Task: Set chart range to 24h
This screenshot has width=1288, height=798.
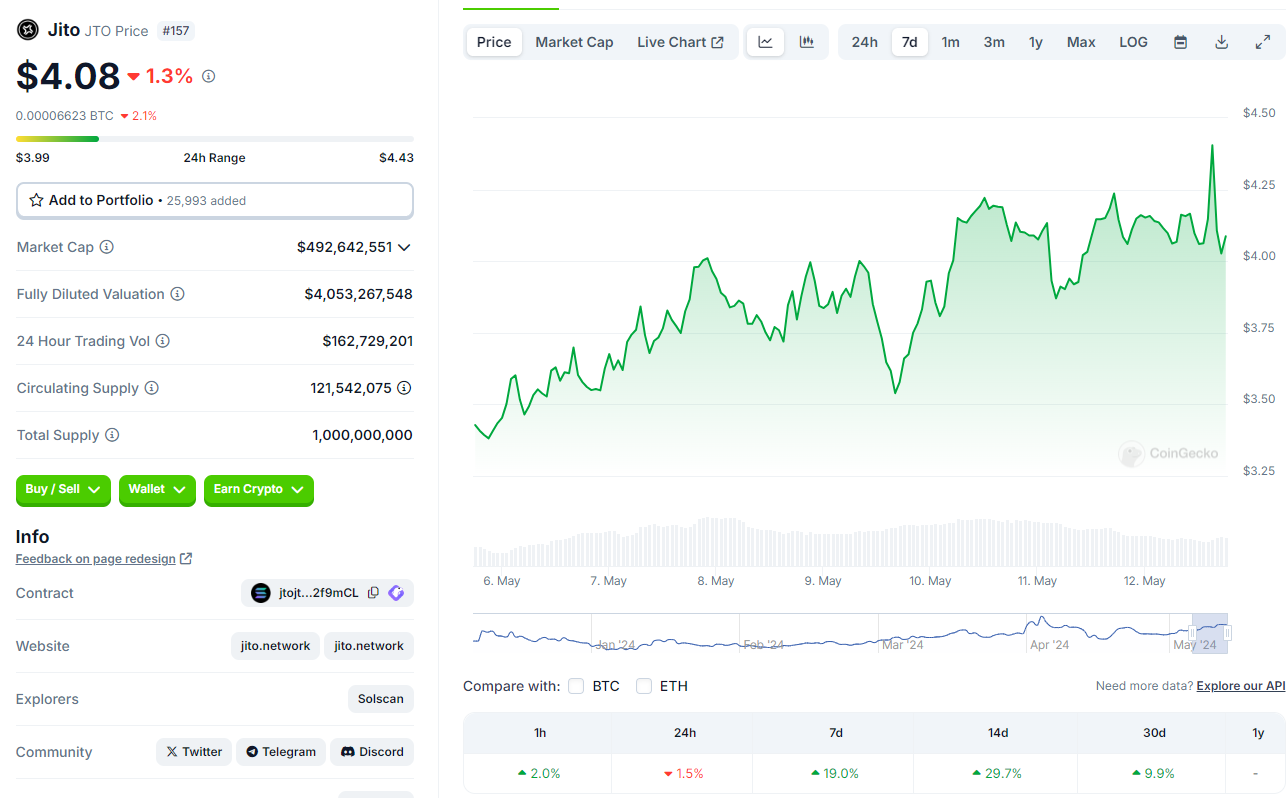Action: point(865,42)
